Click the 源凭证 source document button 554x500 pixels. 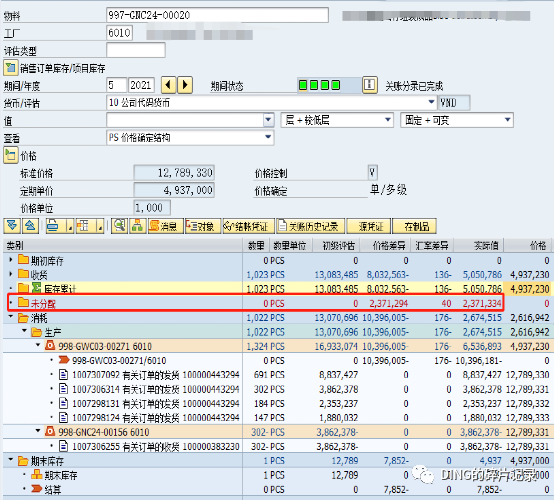coord(369,226)
